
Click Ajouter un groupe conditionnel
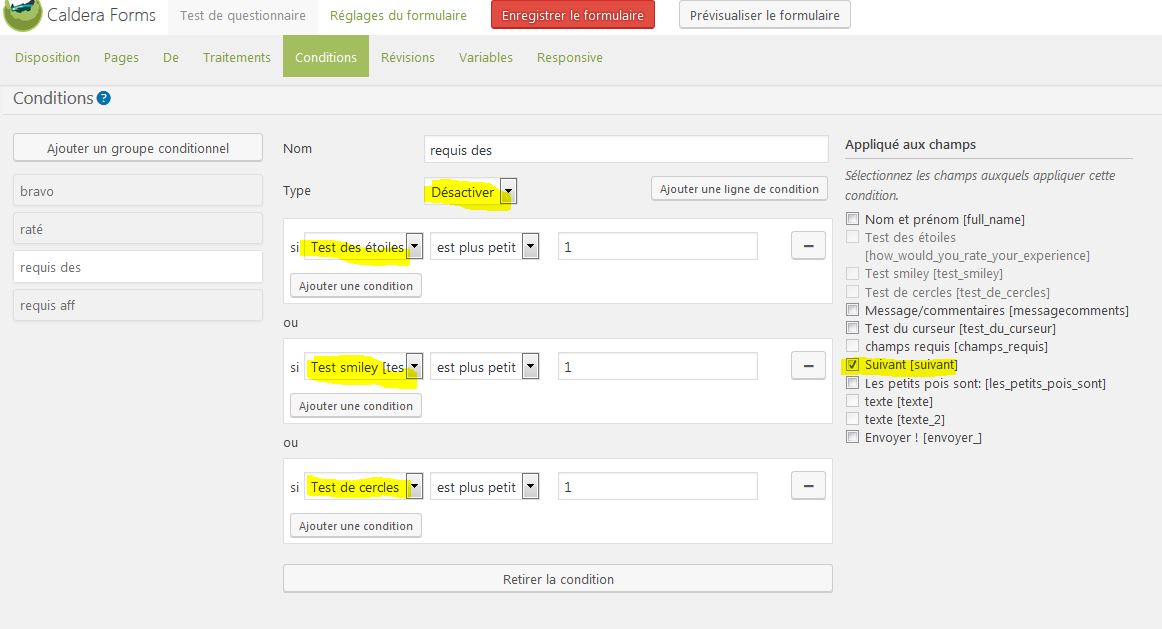(138, 147)
